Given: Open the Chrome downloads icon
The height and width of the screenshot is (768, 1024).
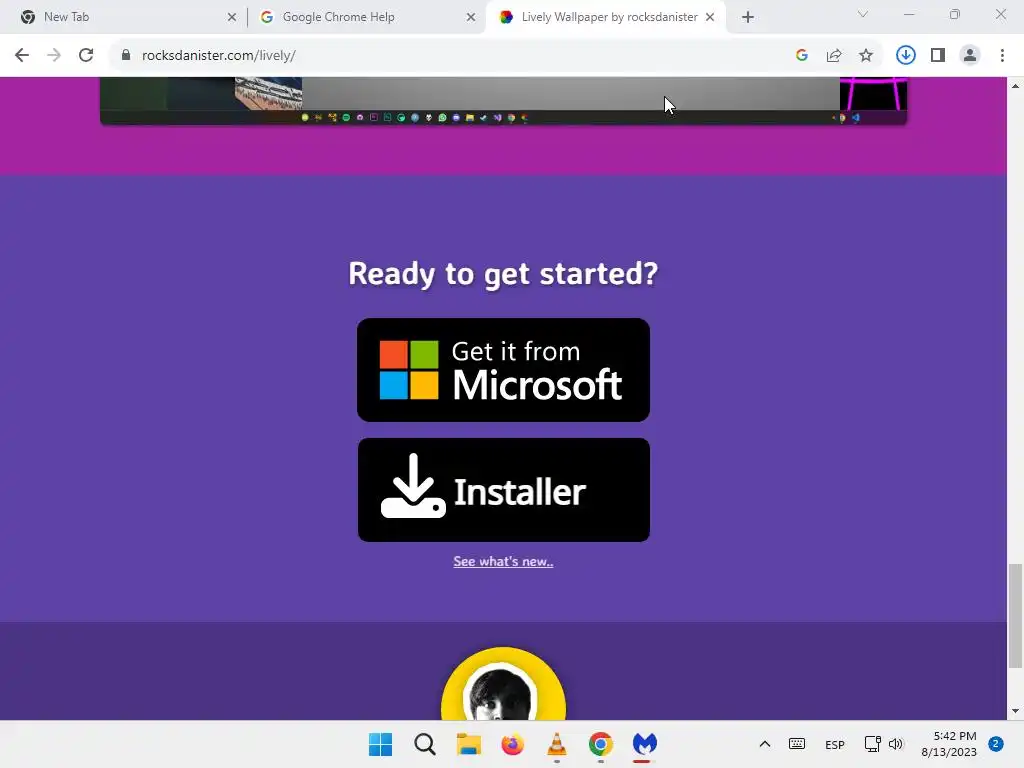Looking at the screenshot, I should point(905,56).
